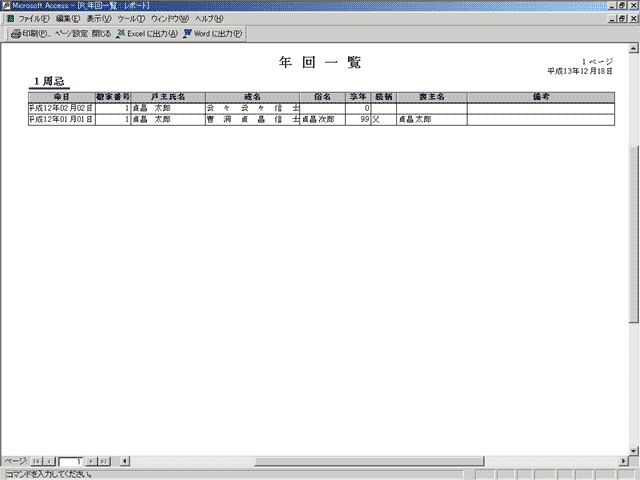640x480 pixels.
Task: Click the 印刷 (Print) toolbar button
Action: pos(29,33)
